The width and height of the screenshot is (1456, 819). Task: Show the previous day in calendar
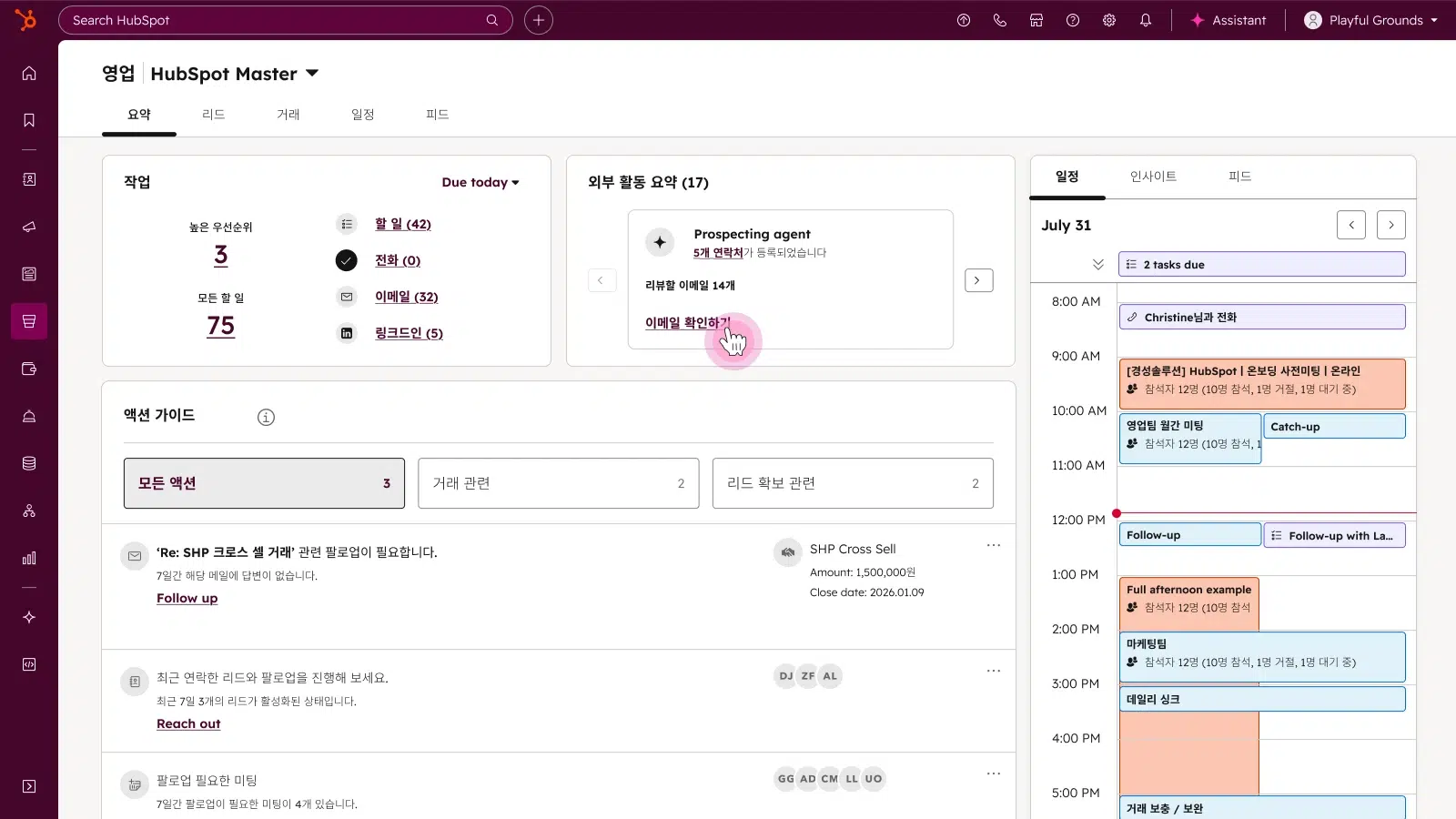pos(1351,225)
